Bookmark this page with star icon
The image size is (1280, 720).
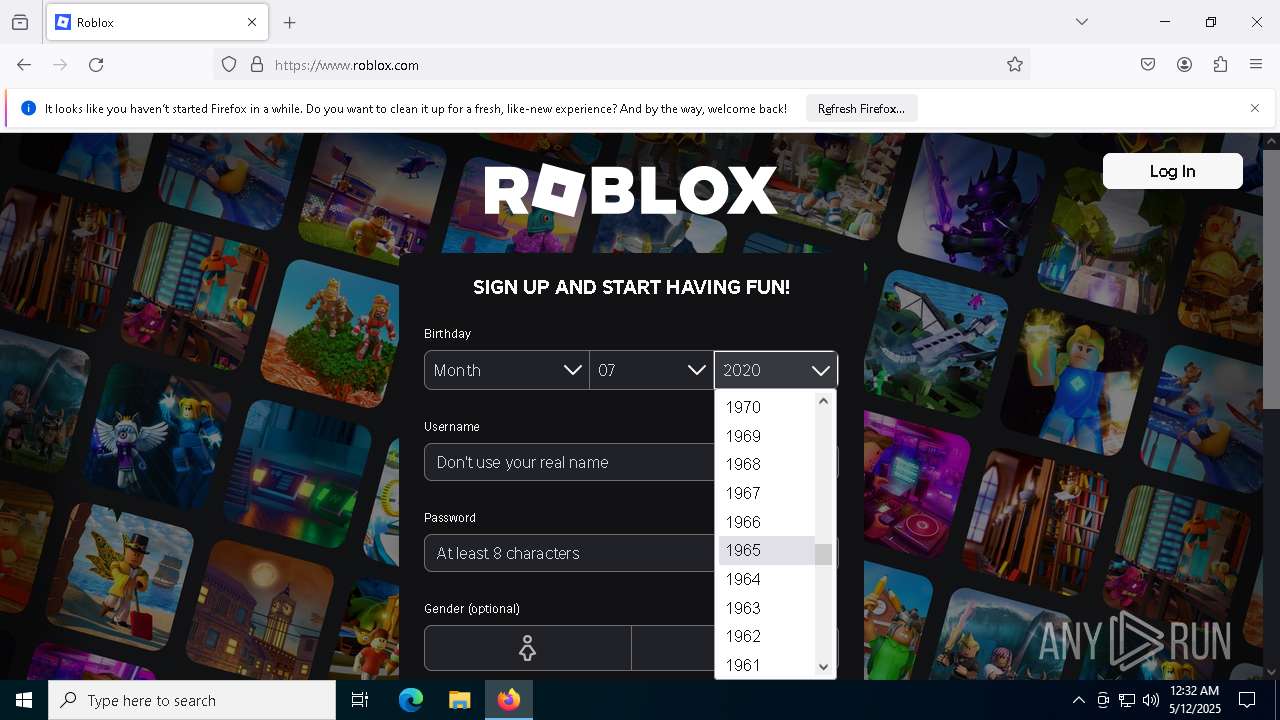pos(1015,64)
